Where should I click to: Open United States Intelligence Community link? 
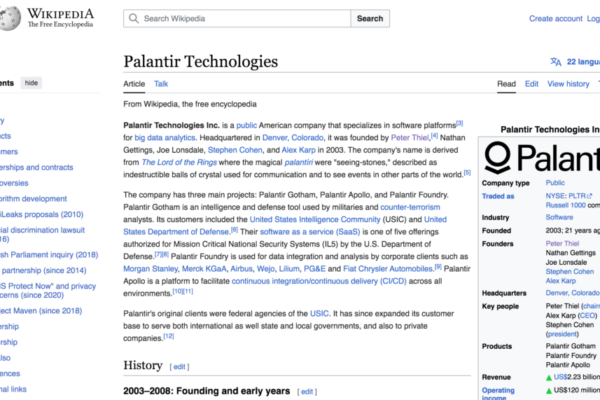tap(315, 219)
